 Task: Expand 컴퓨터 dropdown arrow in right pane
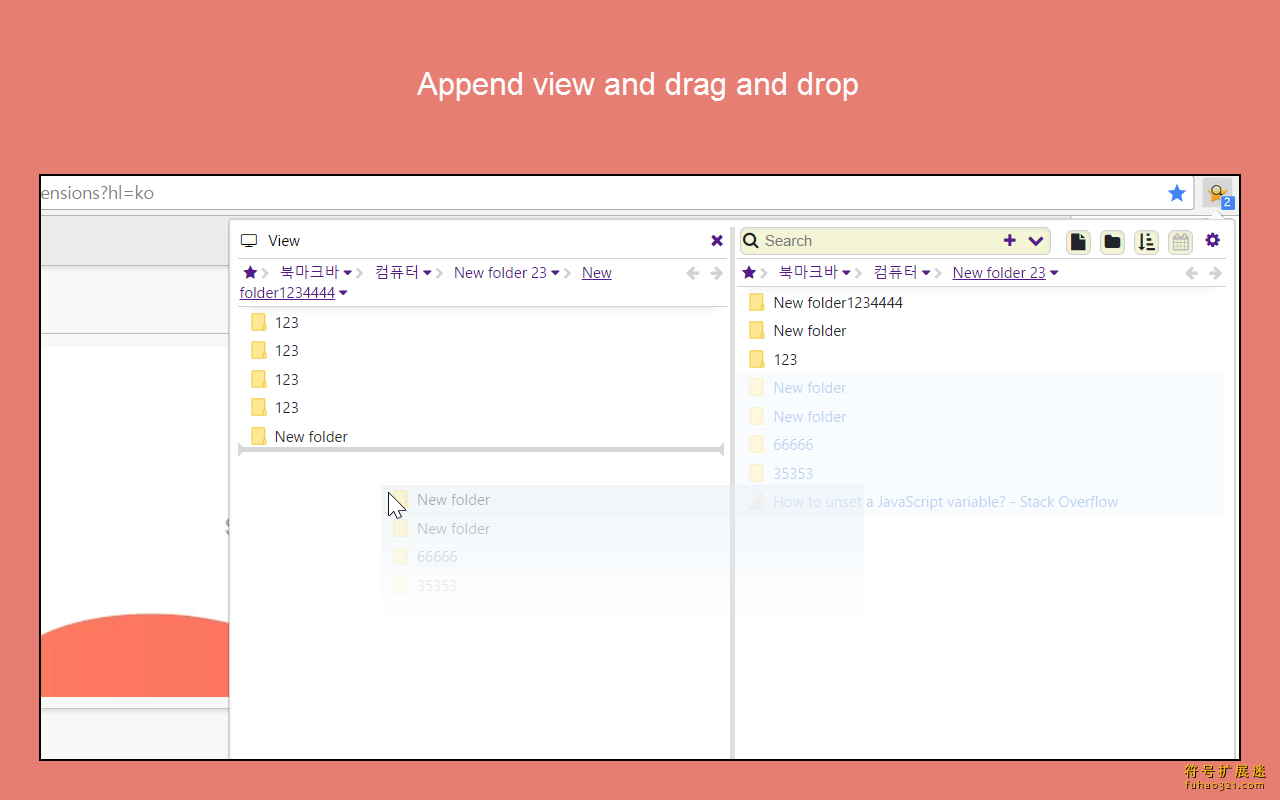point(926,273)
